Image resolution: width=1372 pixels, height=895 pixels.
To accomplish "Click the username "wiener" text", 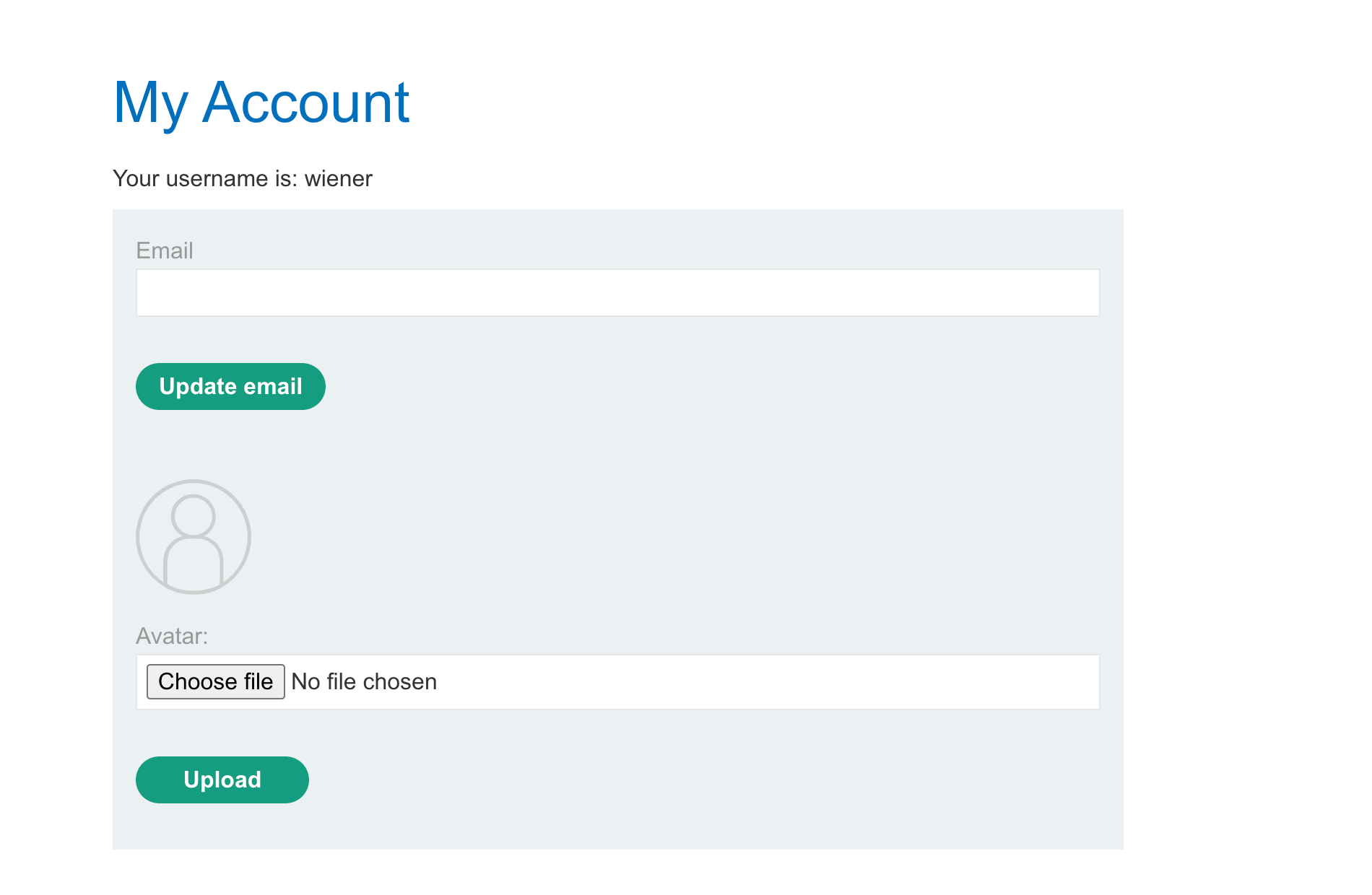I will pos(338,178).
